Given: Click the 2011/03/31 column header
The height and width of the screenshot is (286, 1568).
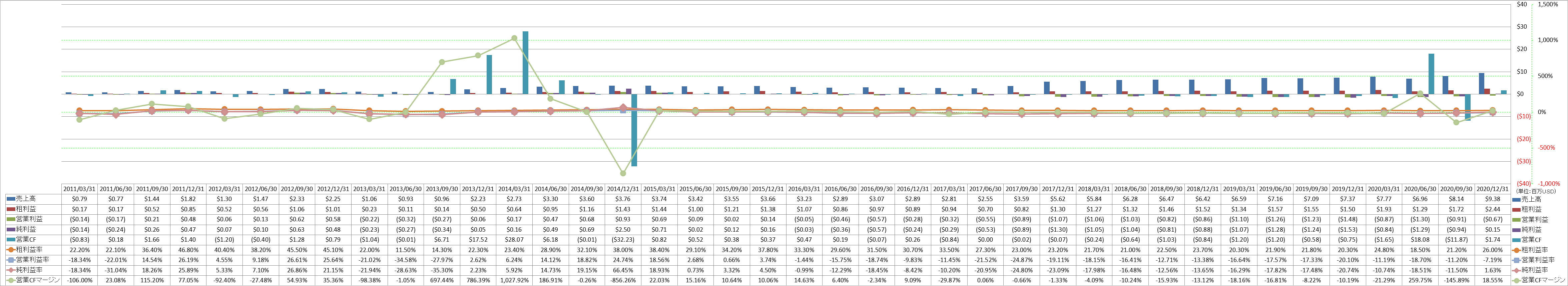Looking at the screenshot, I should (80, 189).
